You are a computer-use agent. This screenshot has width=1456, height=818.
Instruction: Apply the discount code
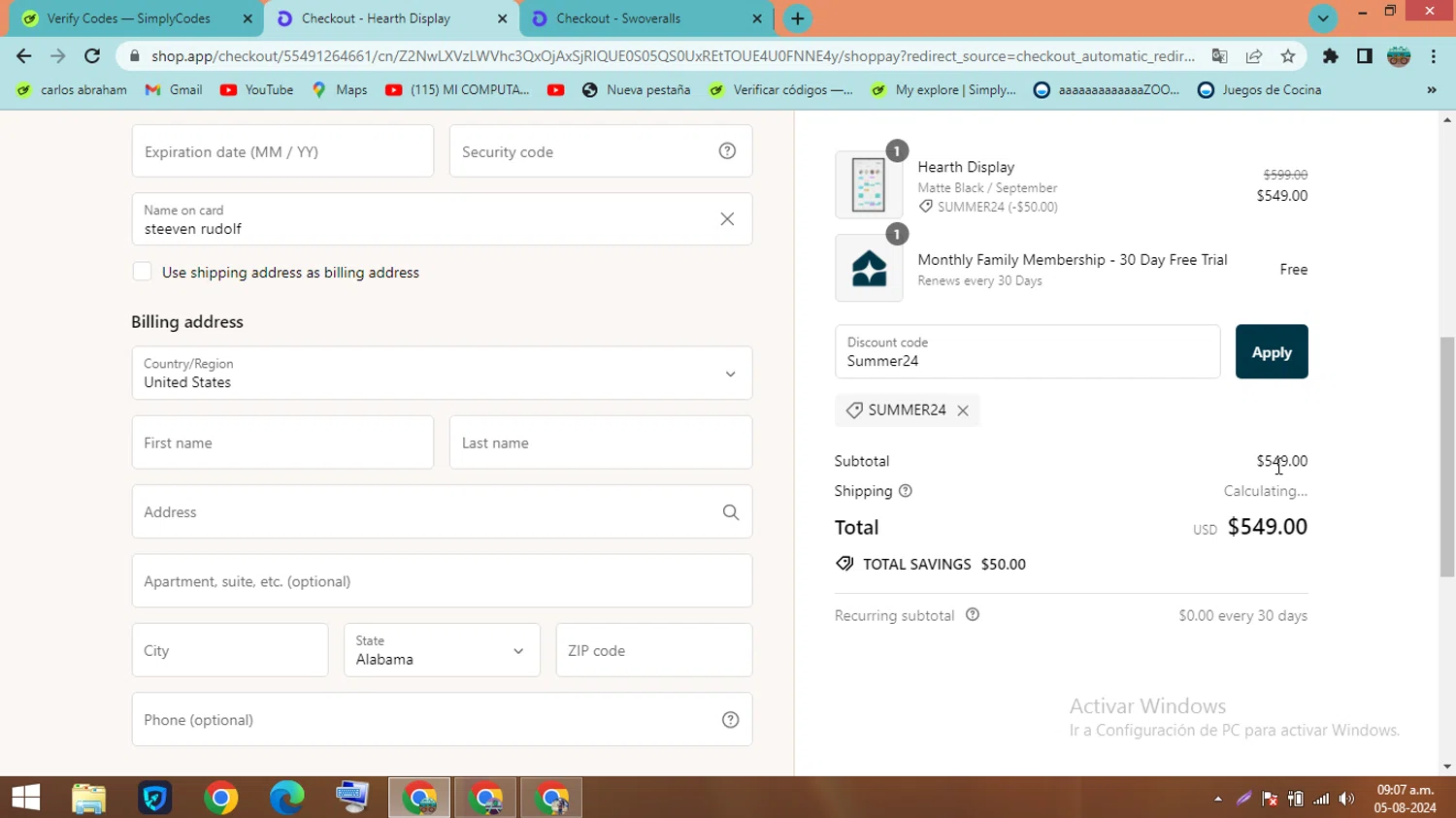point(1272,352)
